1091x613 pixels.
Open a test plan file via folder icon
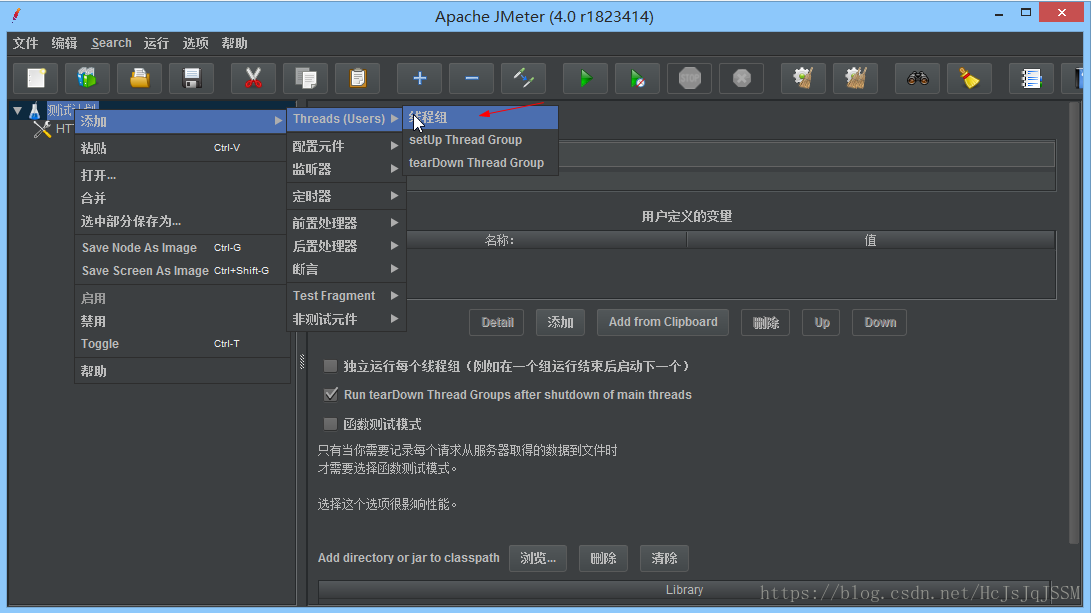[140, 78]
